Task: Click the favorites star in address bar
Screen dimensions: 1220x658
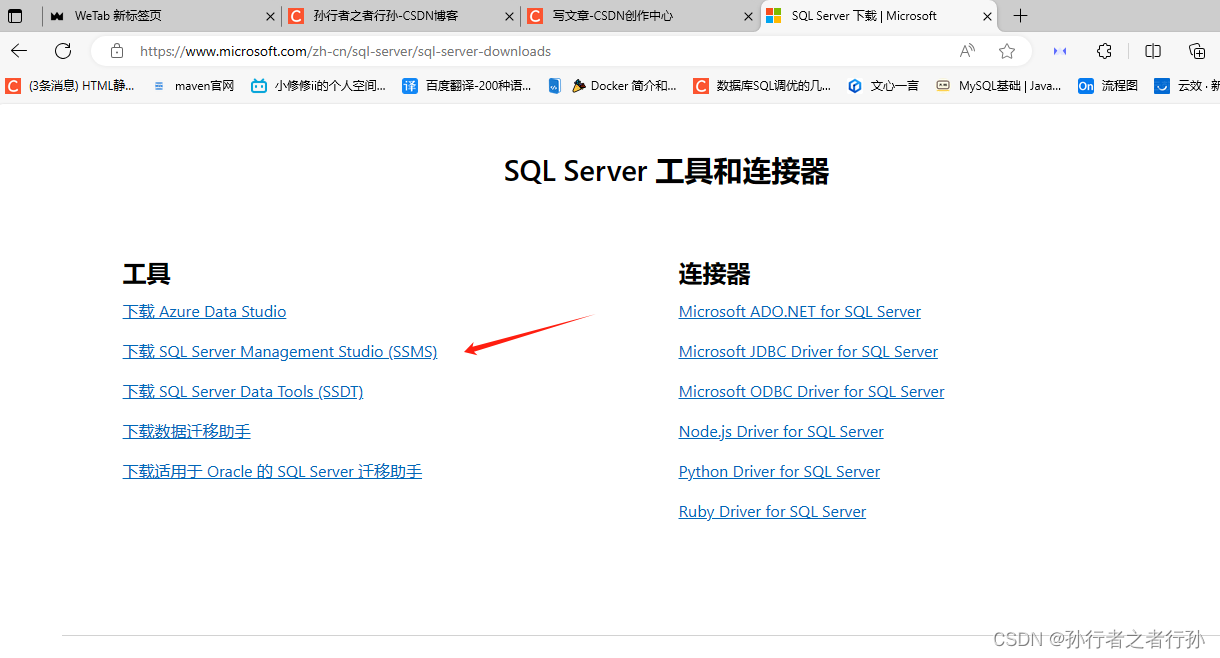Action: pos(1007,50)
